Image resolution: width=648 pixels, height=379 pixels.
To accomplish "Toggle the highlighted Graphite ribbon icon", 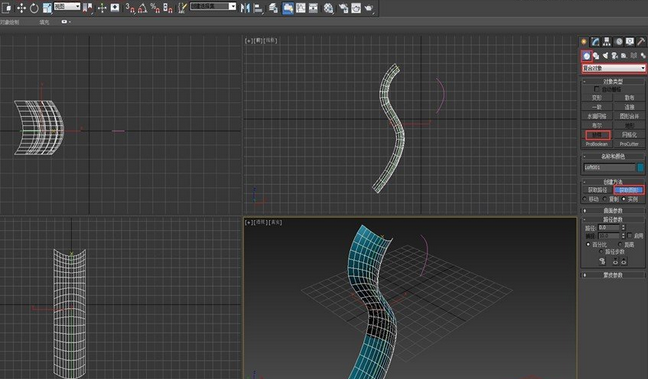I will (x=288, y=7).
